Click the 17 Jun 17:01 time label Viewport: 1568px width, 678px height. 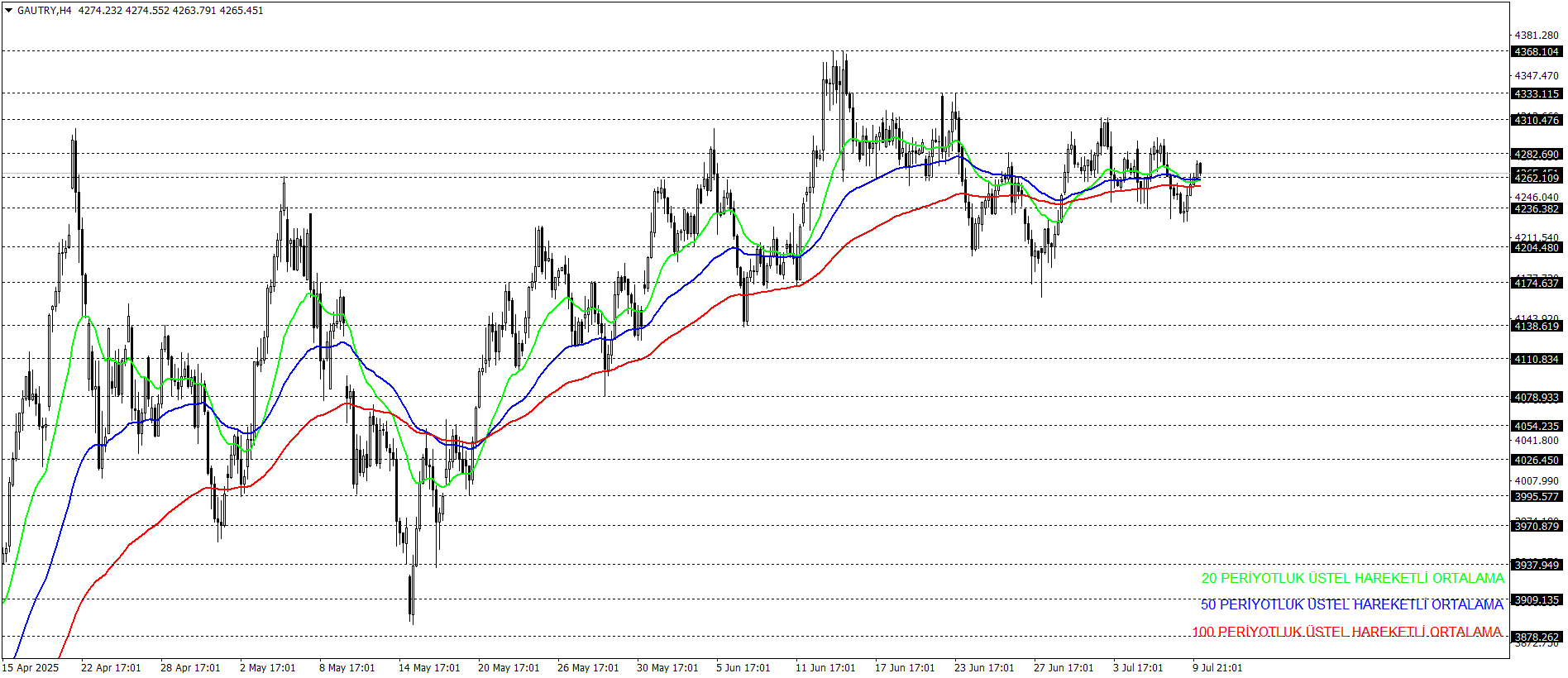point(904,667)
